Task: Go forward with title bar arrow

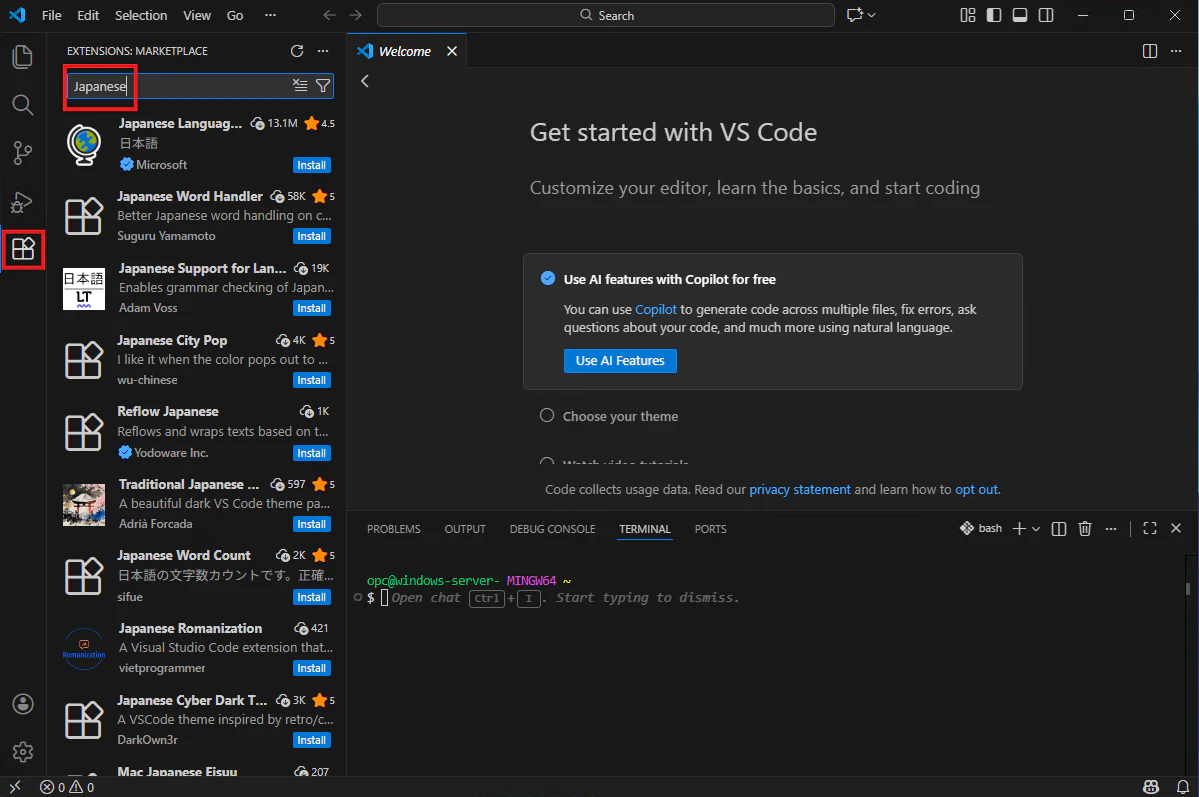Action: pyautogui.click(x=356, y=15)
